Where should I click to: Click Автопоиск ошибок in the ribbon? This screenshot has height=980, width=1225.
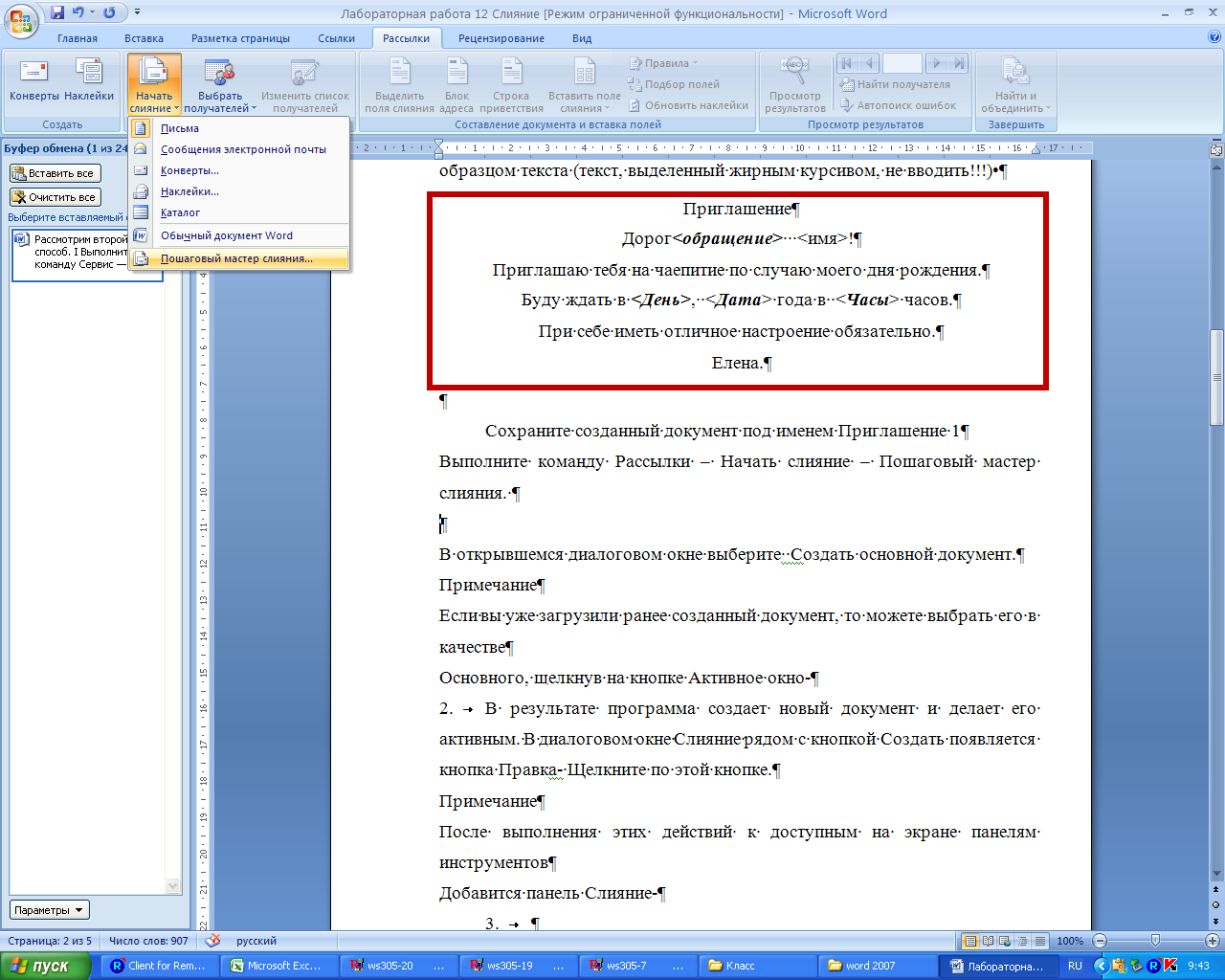click(x=898, y=105)
